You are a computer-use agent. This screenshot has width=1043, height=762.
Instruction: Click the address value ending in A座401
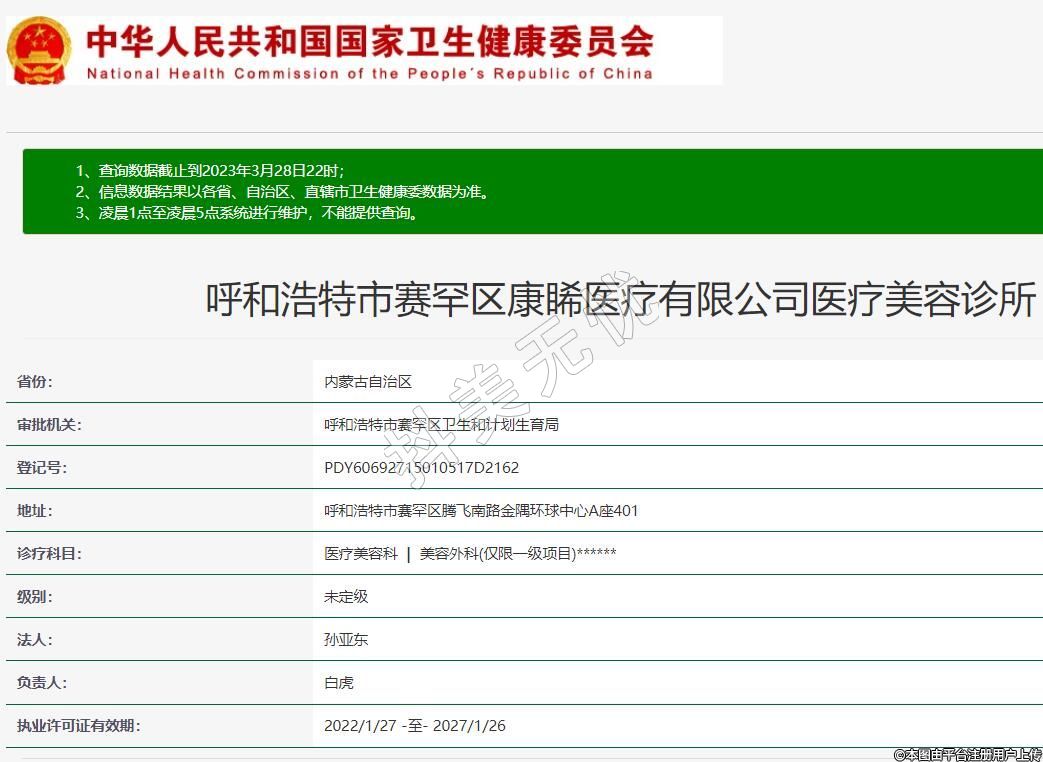point(481,511)
